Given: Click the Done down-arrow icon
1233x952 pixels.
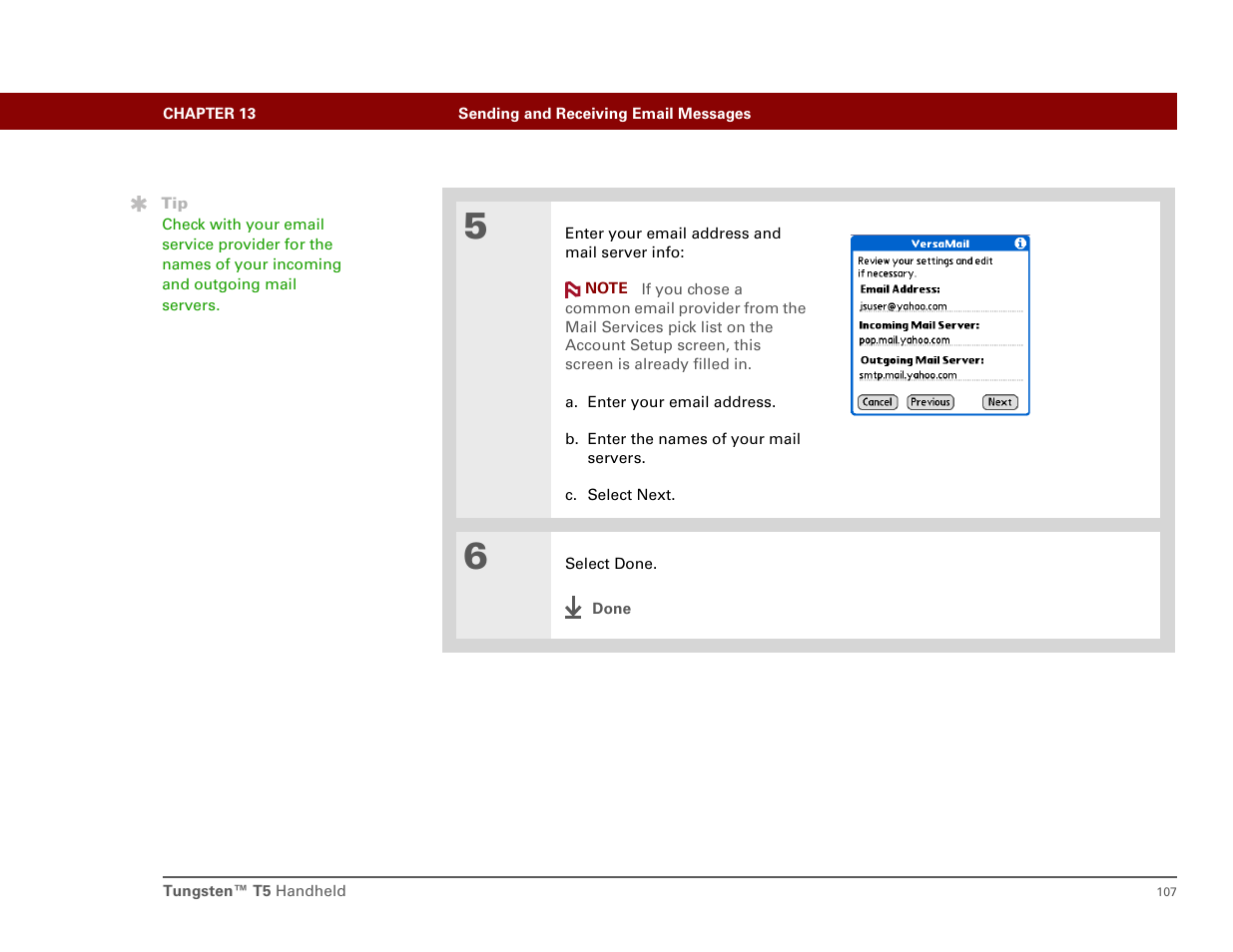Looking at the screenshot, I should click(x=573, y=608).
